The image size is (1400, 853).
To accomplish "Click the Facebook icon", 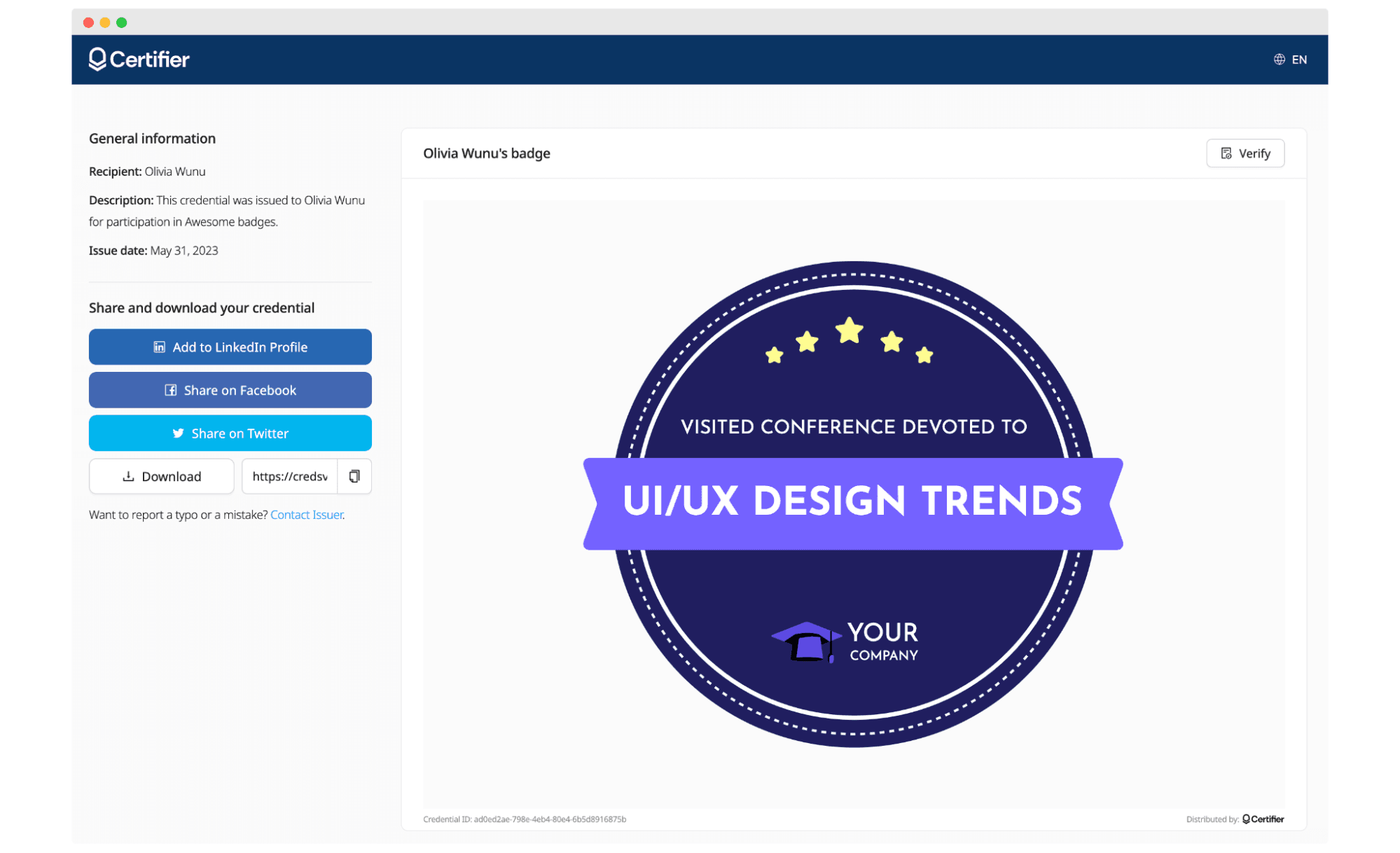I will pyautogui.click(x=170, y=390).
